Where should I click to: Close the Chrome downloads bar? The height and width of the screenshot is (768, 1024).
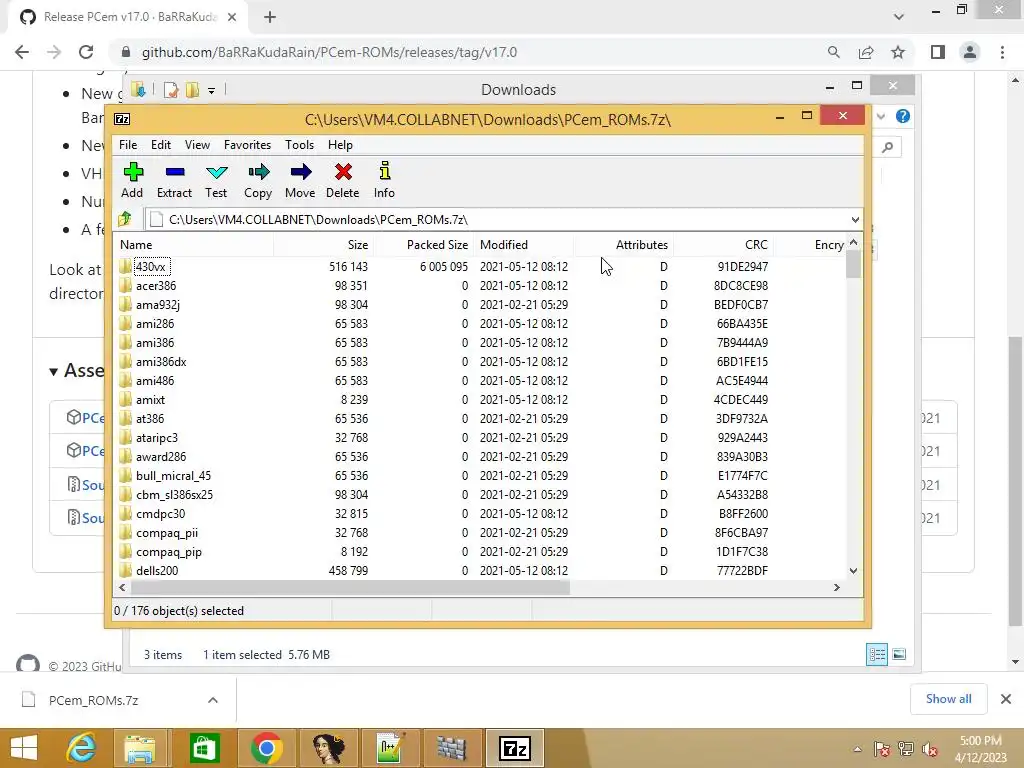[1006, 699]
